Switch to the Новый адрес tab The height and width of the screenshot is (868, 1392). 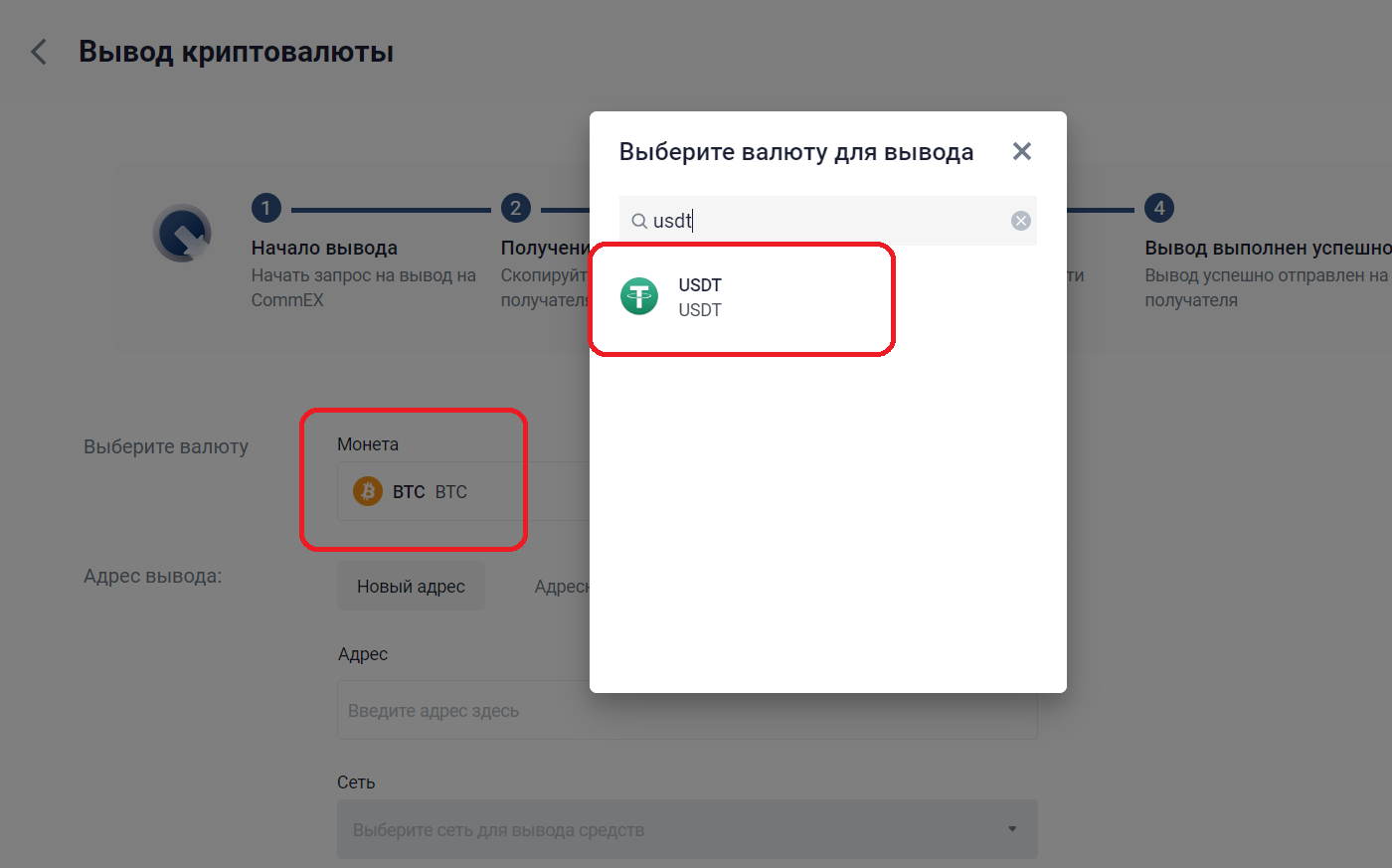pyautogui.click(x=411, y=587)
